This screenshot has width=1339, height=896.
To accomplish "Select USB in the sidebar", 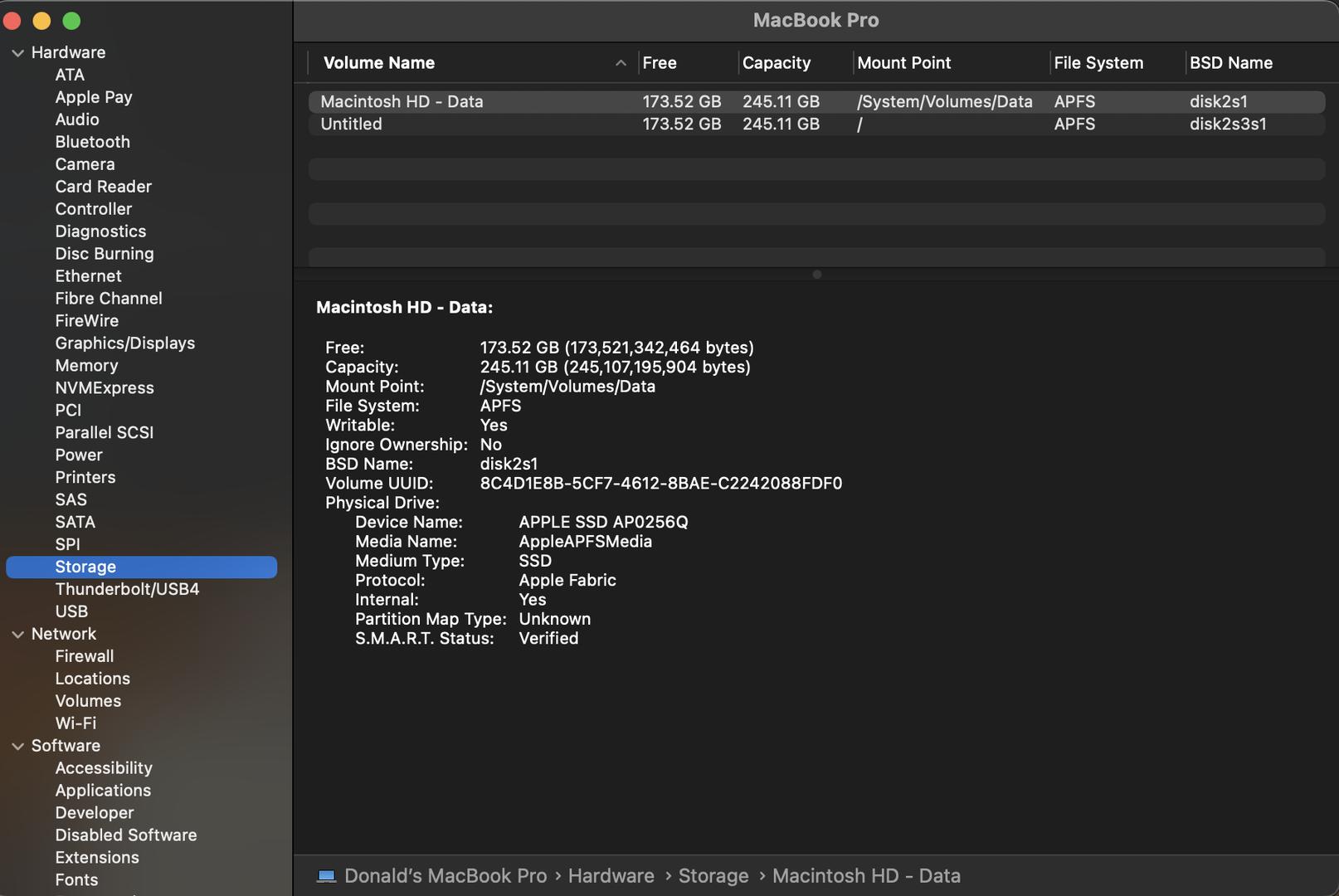I will [x=71, y=612].
